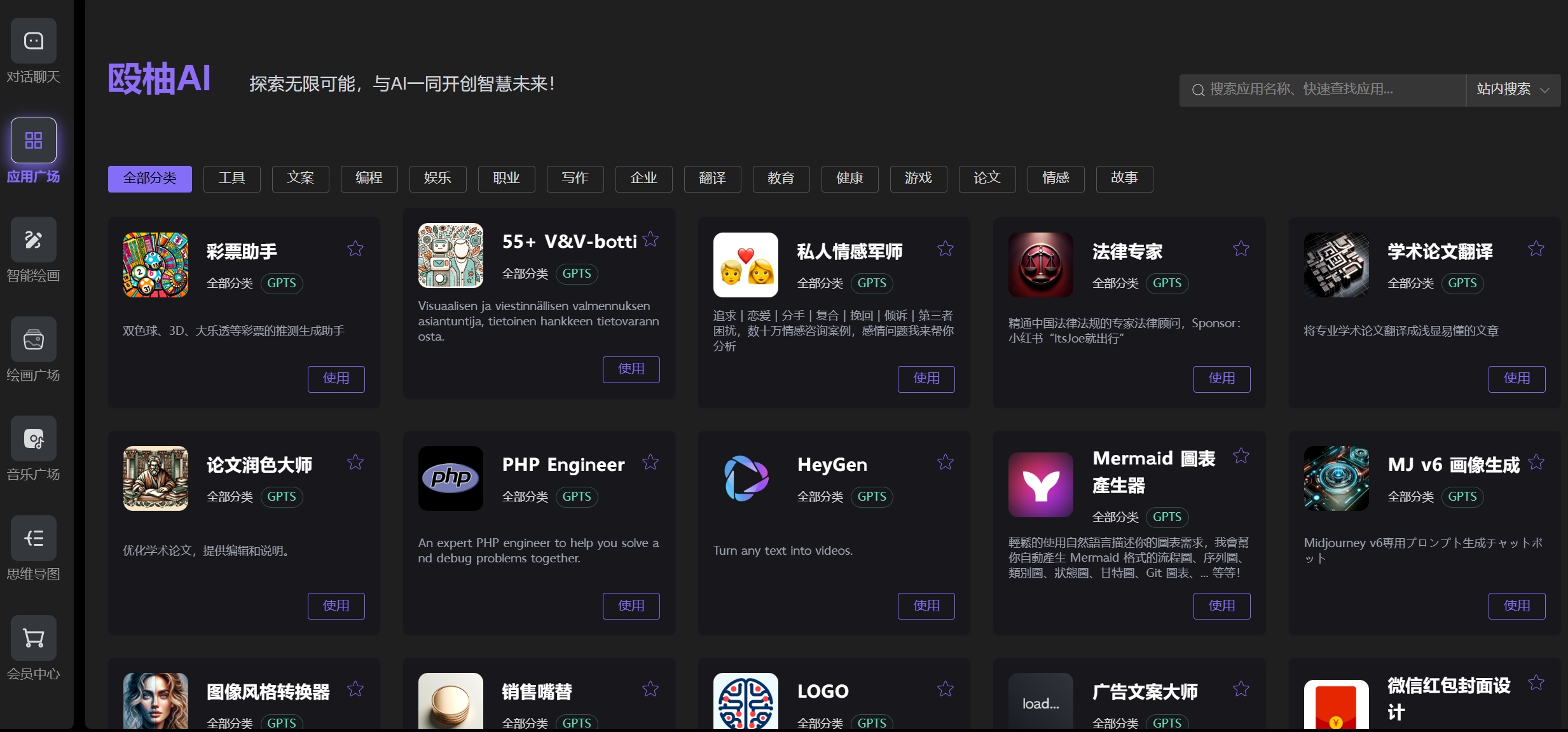
Task: Filter apps by 故事 category
Action: click(1125, 179)
